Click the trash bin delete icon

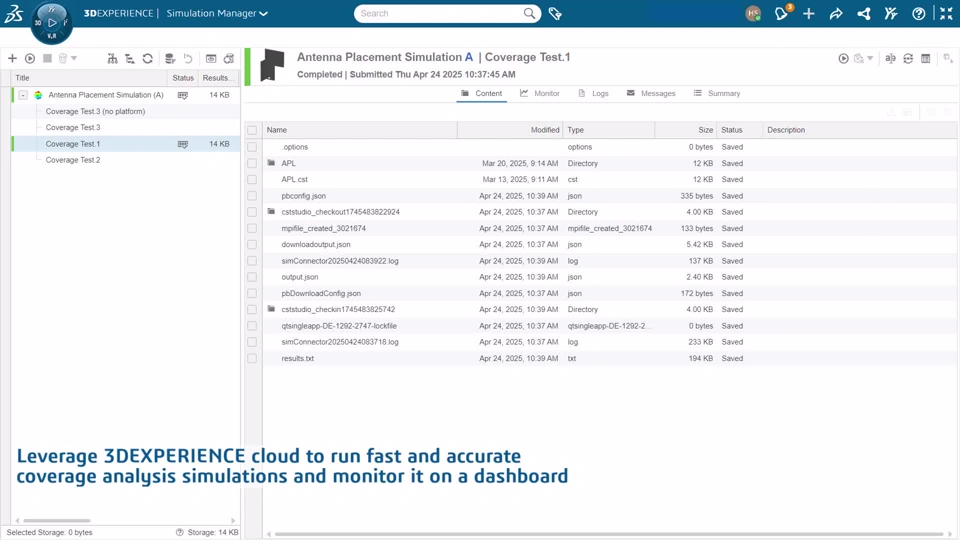(x=62, y=58)
